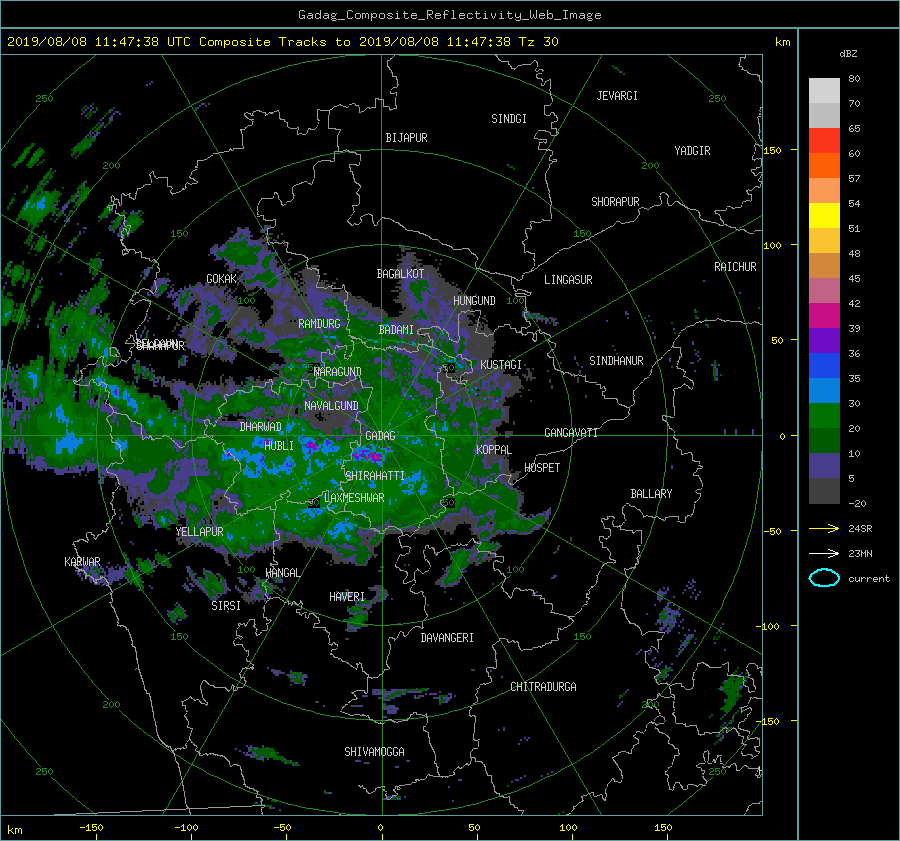Click the HANGAL city label
900x841 pixels.
tap(282, 572)
